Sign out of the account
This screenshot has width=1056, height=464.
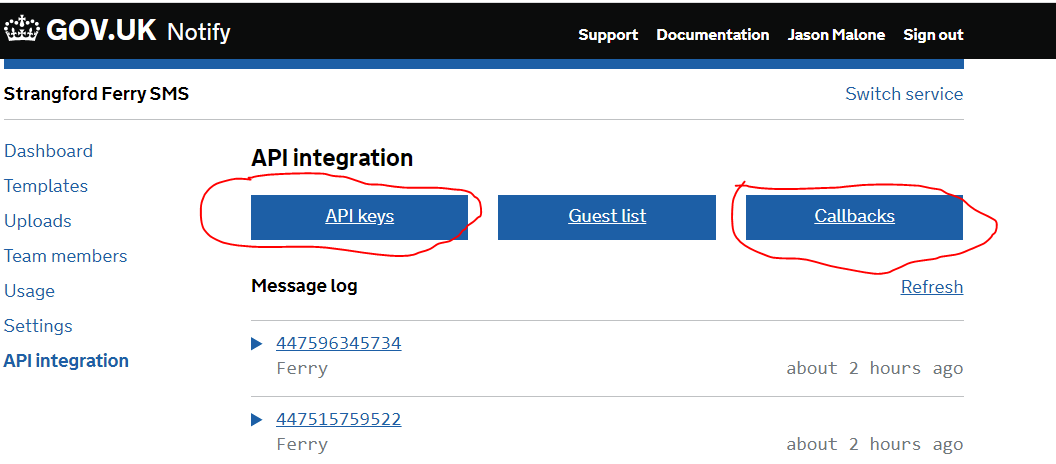pos(933,35)
